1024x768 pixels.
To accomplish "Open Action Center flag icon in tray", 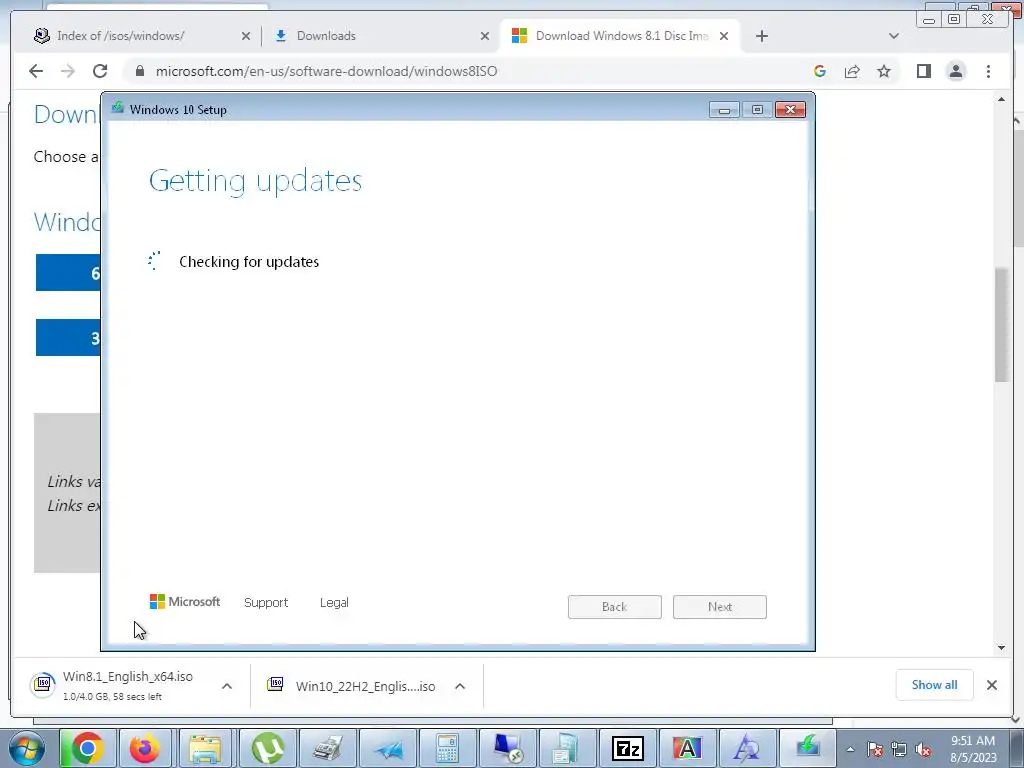I will click(874, 750).
